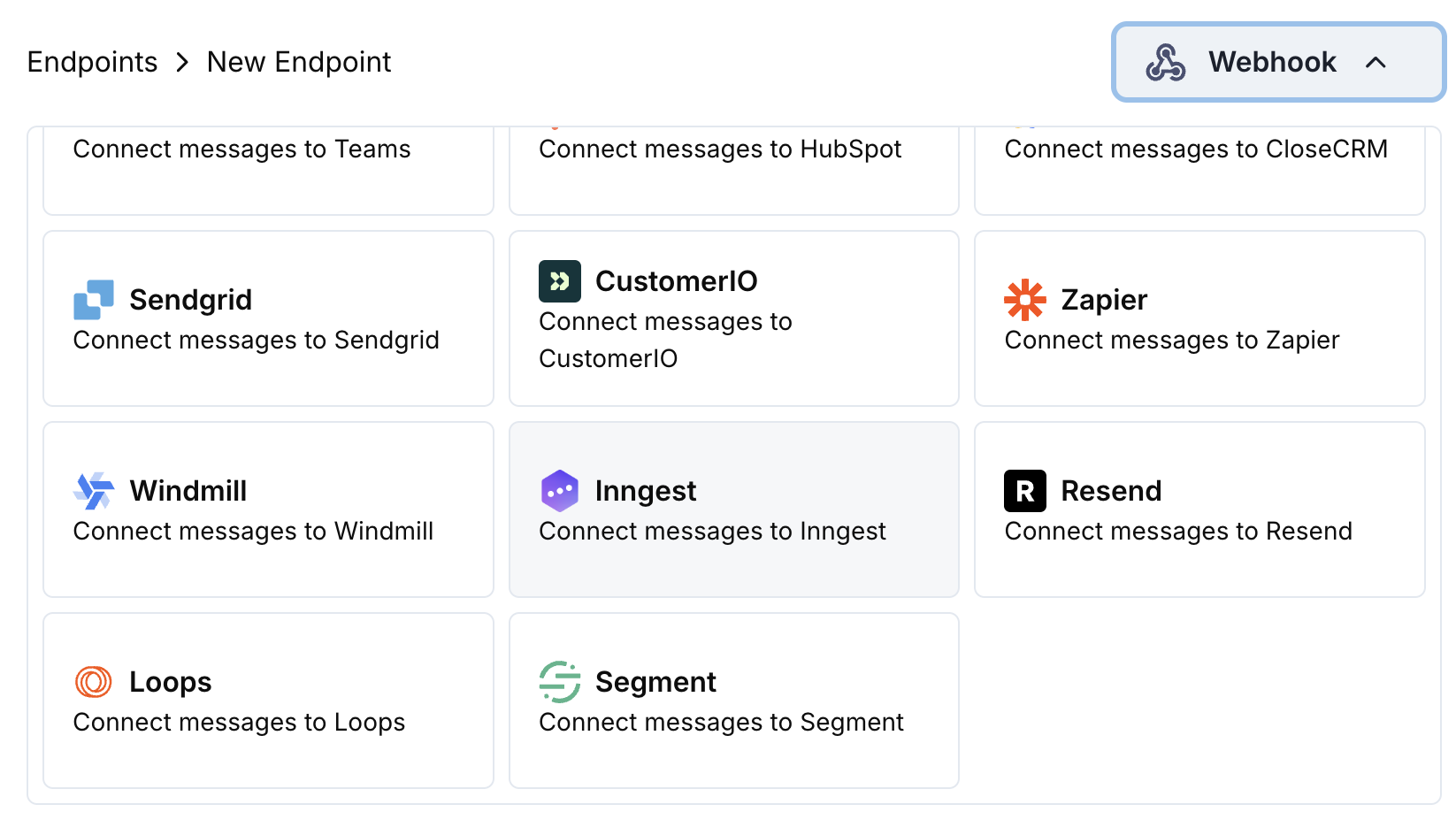Expand the breadcrumb chevron after Endpoints

(182, 63)
